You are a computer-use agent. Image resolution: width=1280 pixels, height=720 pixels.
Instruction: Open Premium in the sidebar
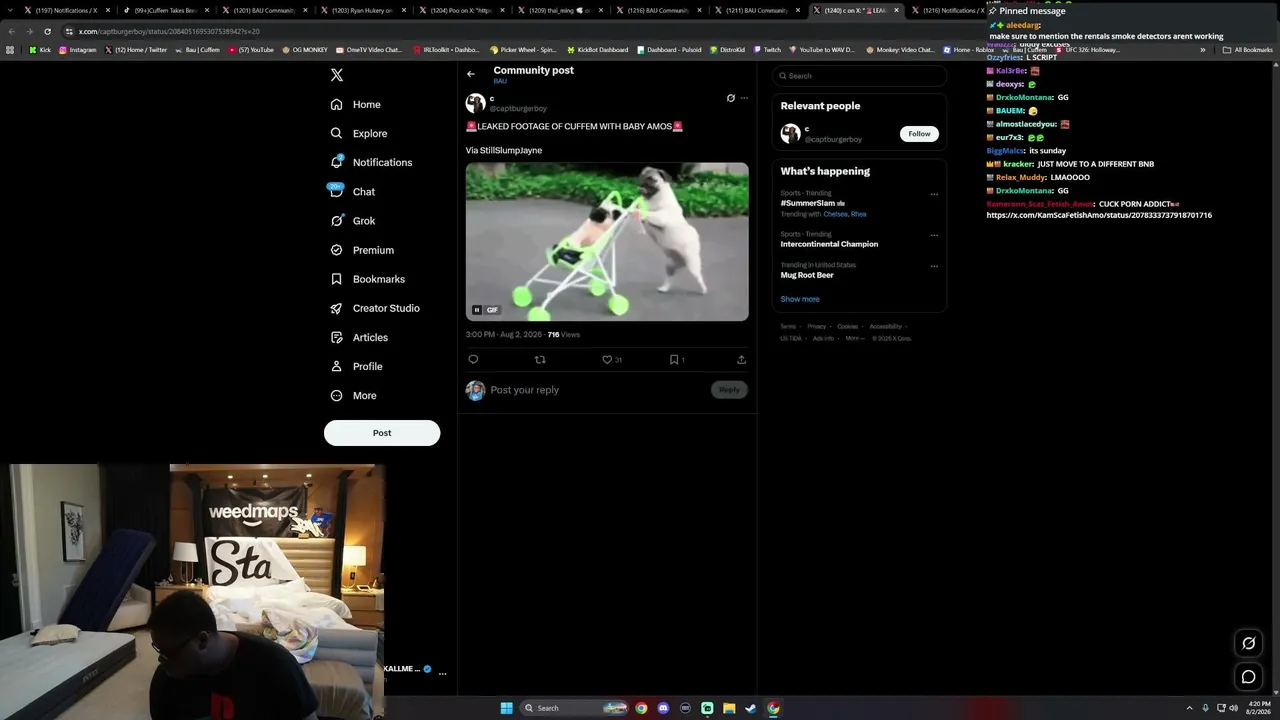tap(362, 250)
